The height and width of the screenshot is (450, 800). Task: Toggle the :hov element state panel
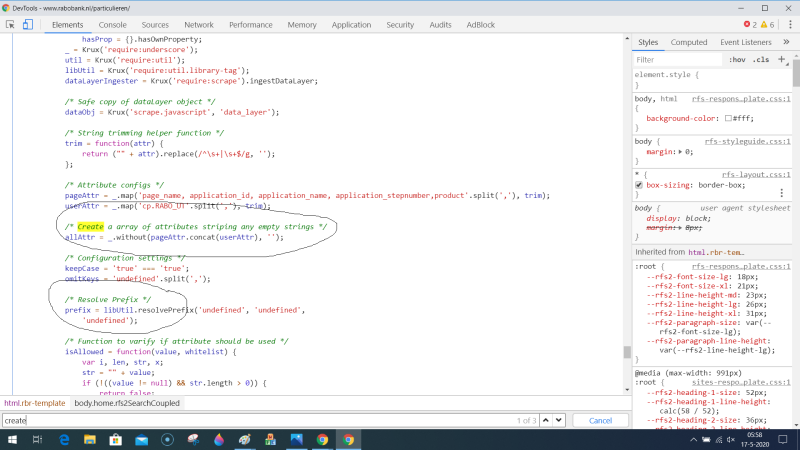pyautogui.click(x=737, y=60)
